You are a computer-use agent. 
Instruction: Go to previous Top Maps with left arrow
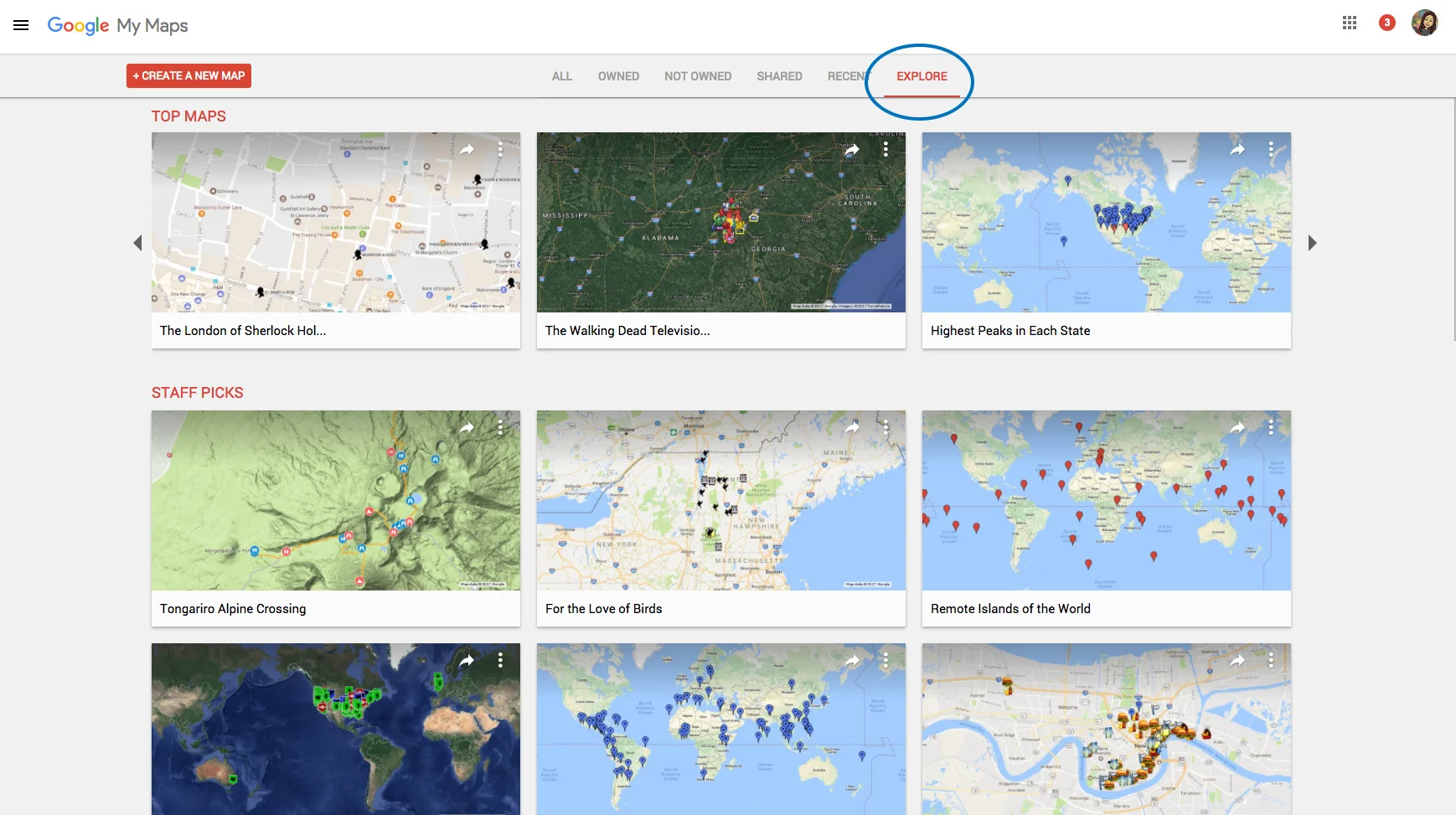137,243
